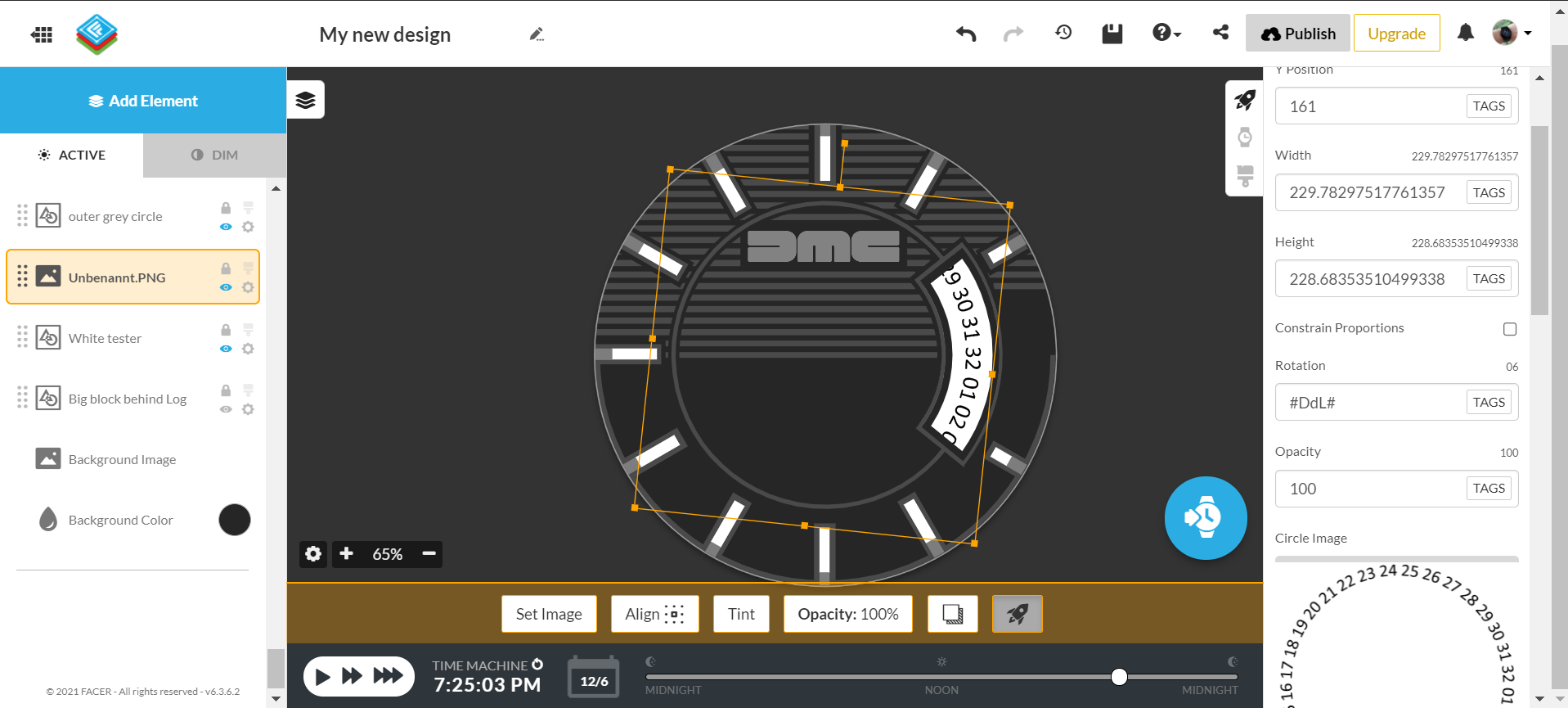This screenshot has height=708, width=1568.
Task: Click paint roller icon on White tester layer
Action: 248,330
